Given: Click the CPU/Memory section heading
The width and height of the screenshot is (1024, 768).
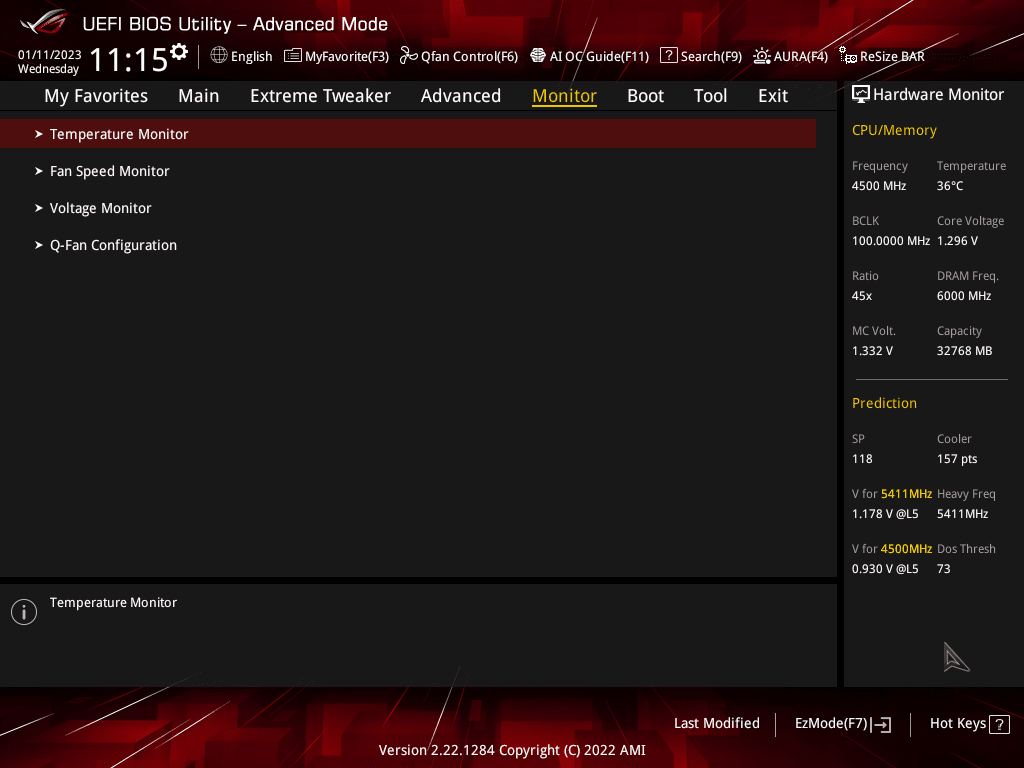Looking at the screenshot, I should [x=894, y=131].
